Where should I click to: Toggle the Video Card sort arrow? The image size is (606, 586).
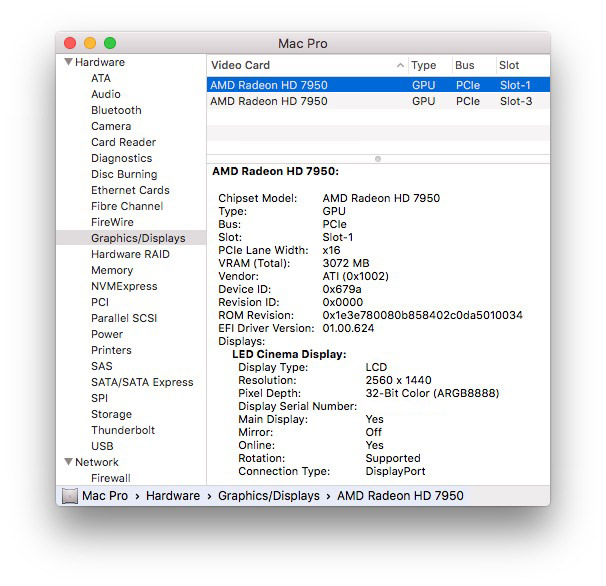click(400, 65)
